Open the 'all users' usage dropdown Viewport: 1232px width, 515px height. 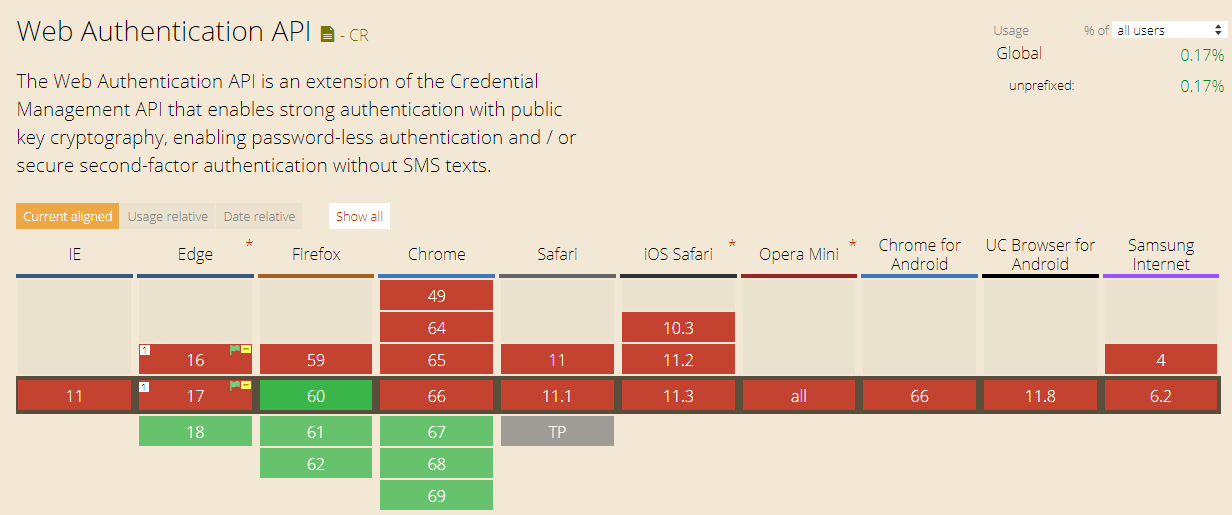click(x=1170, y=31)
